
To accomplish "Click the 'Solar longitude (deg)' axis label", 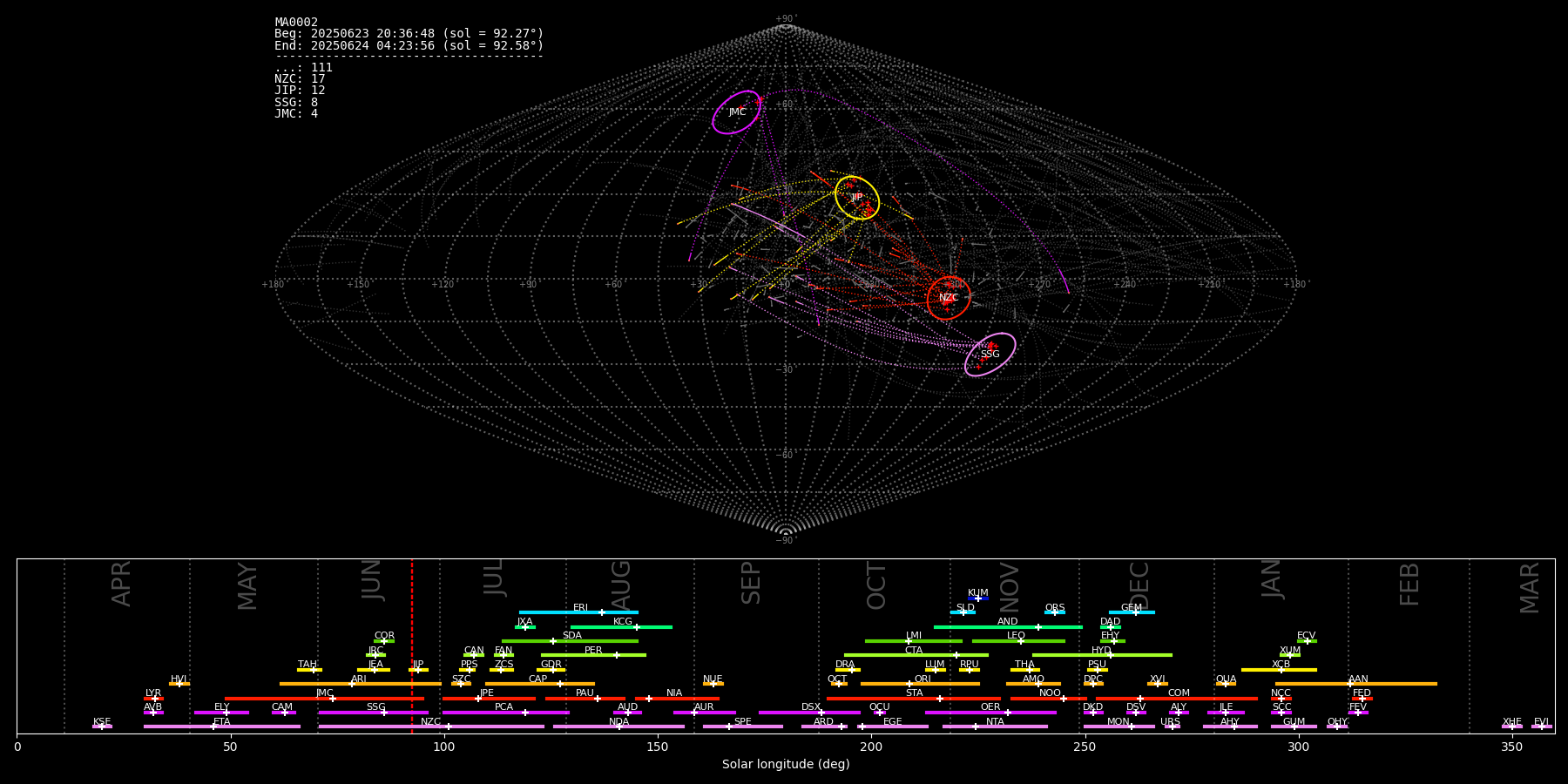I will (786, 765).
